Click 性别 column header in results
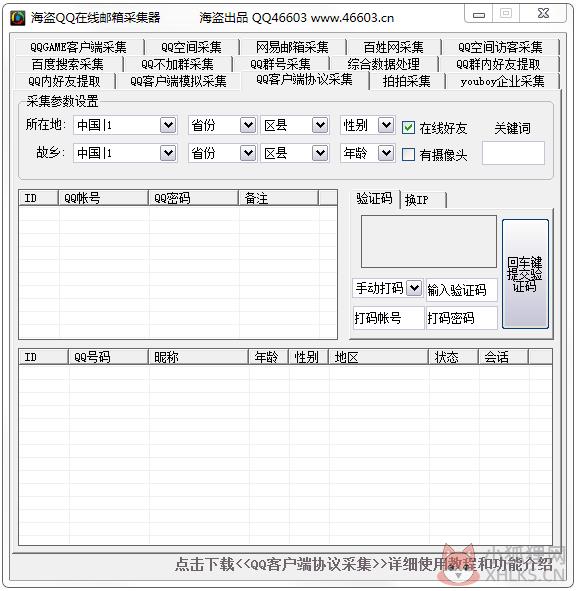Viewport: 576px width, 591px height. point(309,357)
